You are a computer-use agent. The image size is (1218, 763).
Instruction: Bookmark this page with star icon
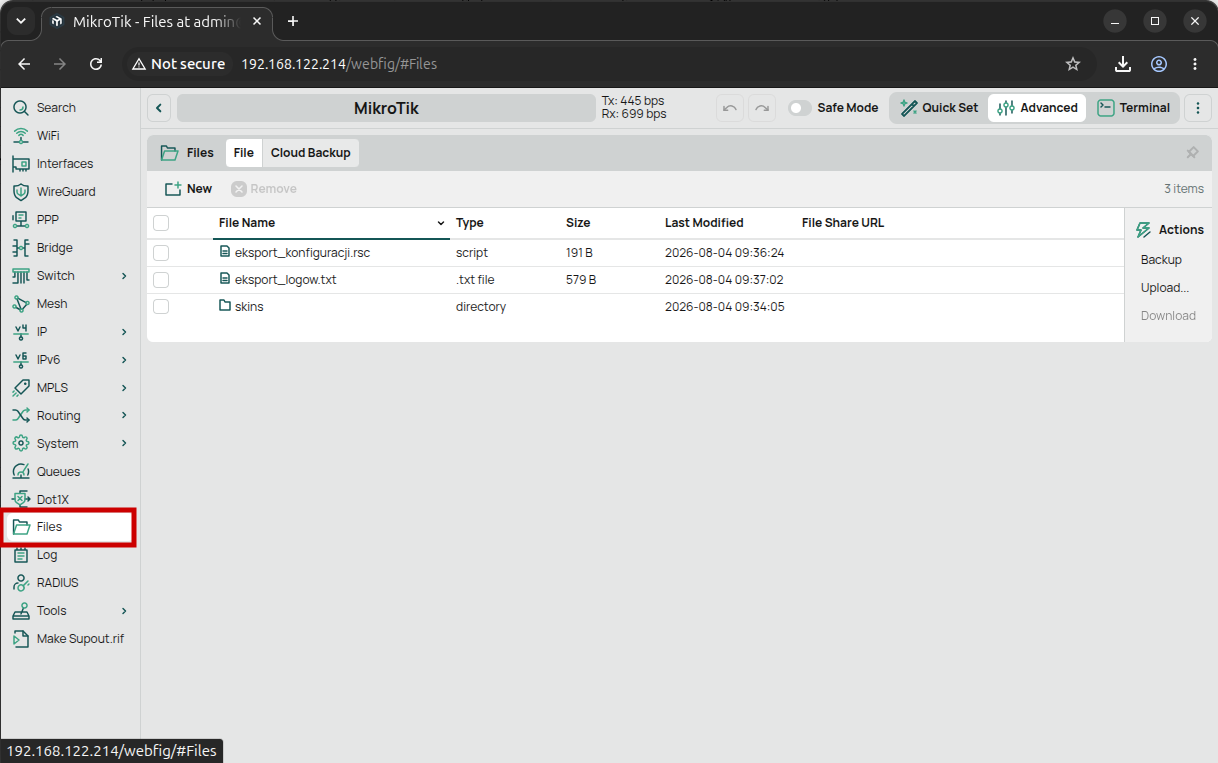(x=1073, y=64)
